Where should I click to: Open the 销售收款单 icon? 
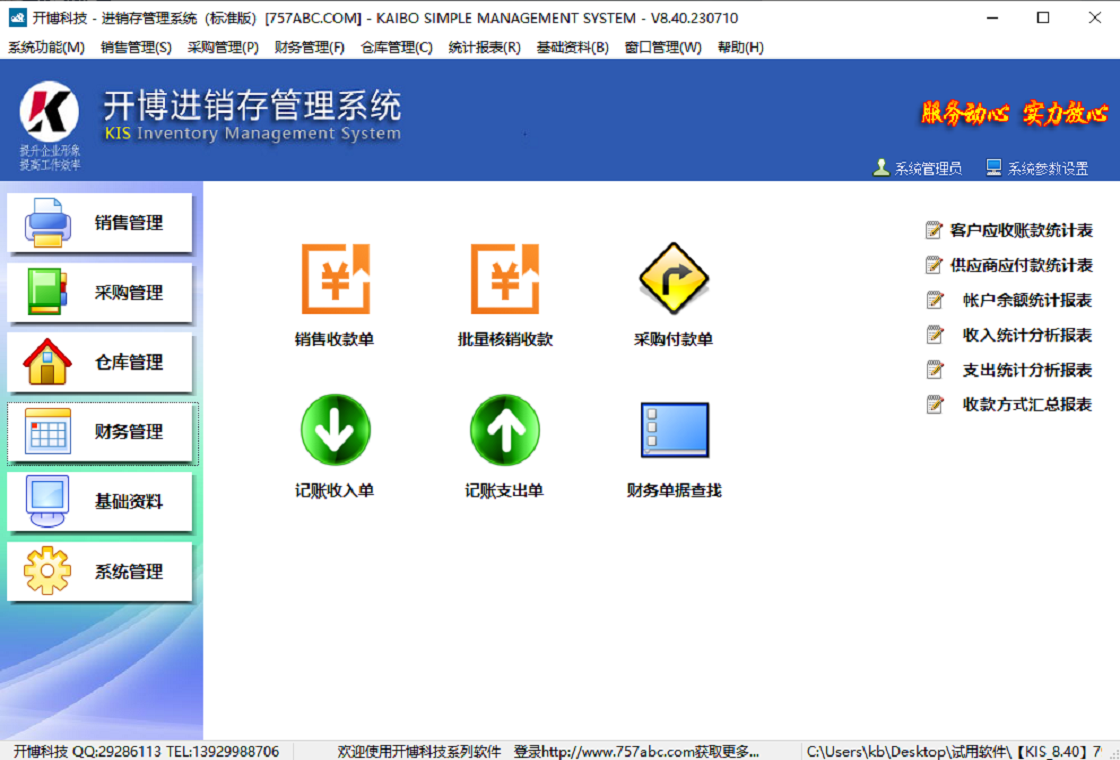(x=335, y=279)
